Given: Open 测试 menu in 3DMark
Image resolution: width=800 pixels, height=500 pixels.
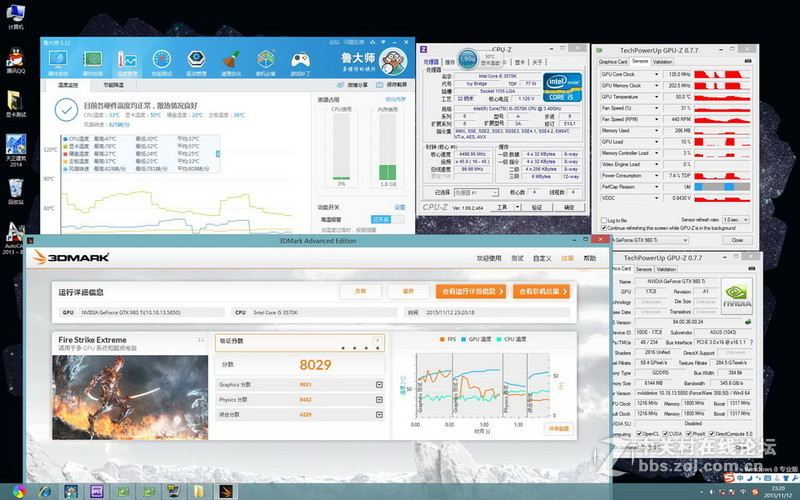Looking at the screenshot, I should pos(517,259).
